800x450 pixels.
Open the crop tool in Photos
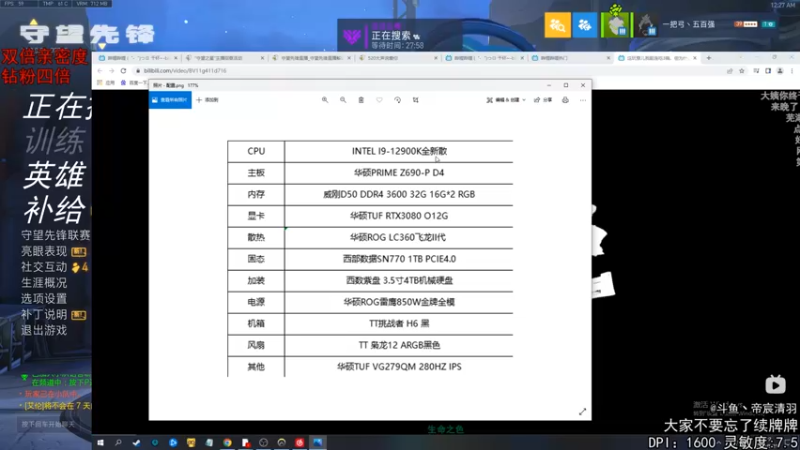point(416,100)
